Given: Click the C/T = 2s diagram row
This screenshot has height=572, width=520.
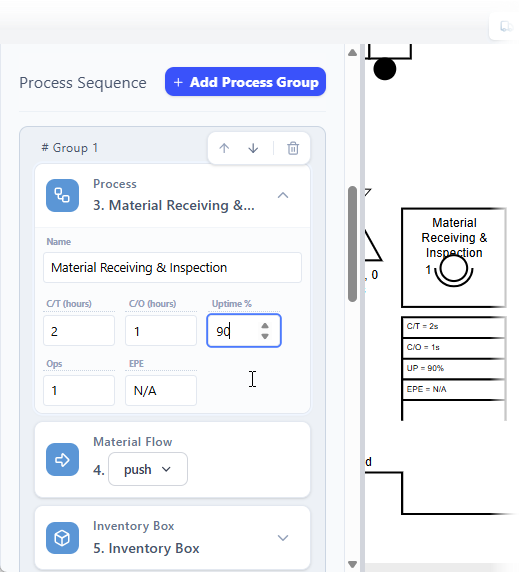Looking at the screenshot, I should (454, 327).
